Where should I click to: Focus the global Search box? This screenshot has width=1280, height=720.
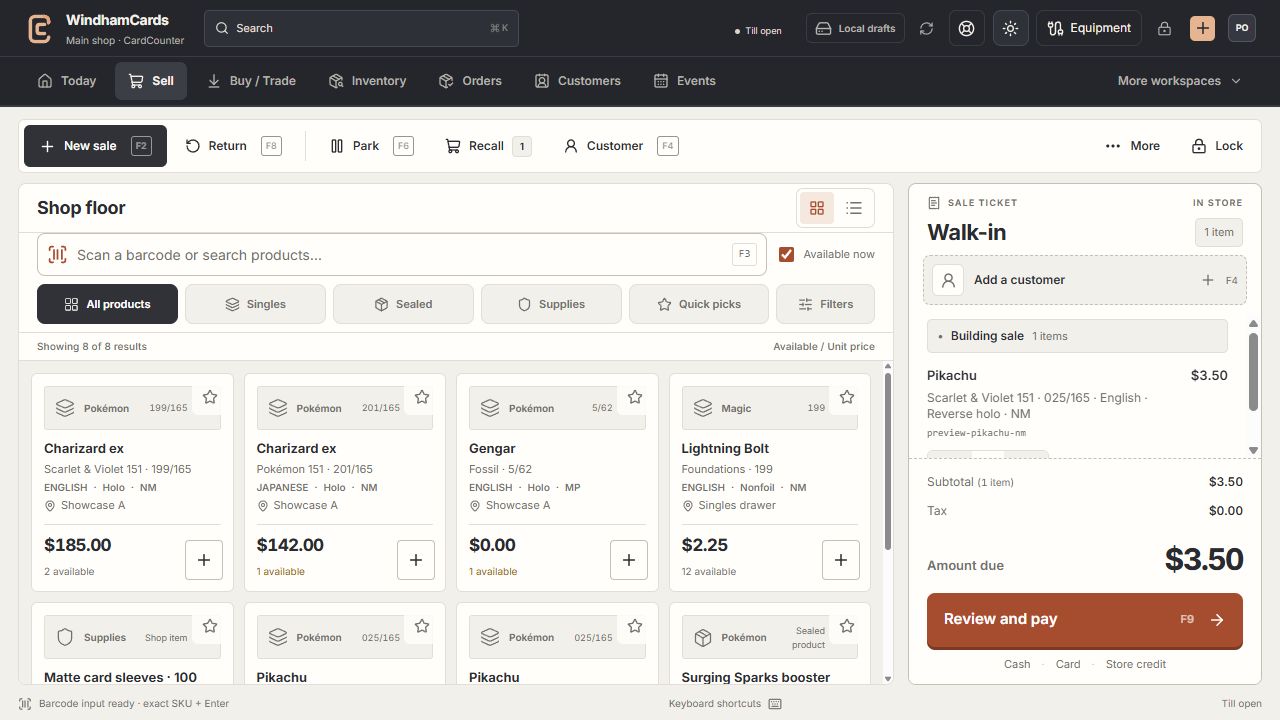(x=361, y=28)
